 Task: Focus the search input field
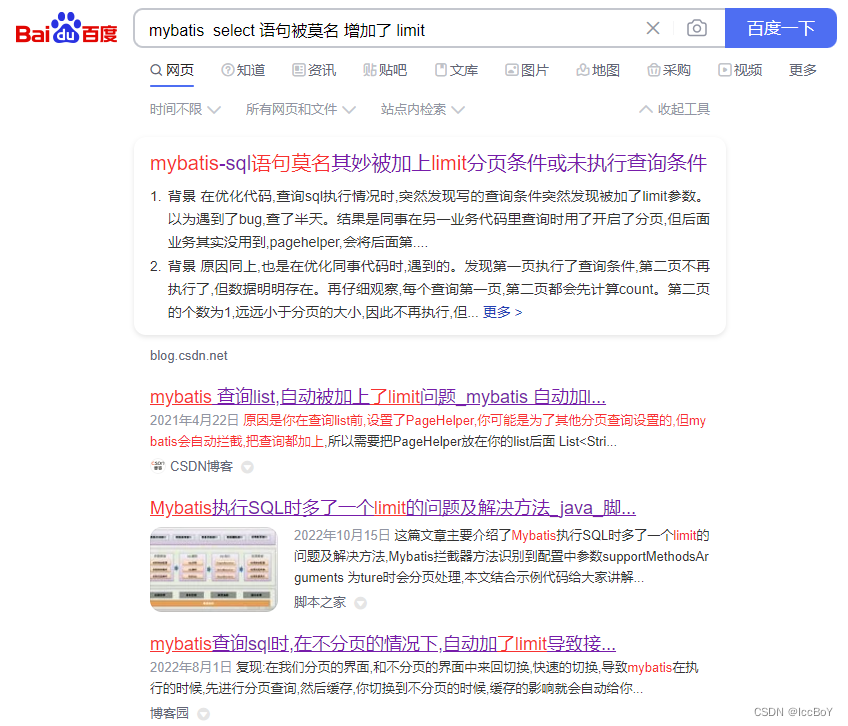click(389, 30)
